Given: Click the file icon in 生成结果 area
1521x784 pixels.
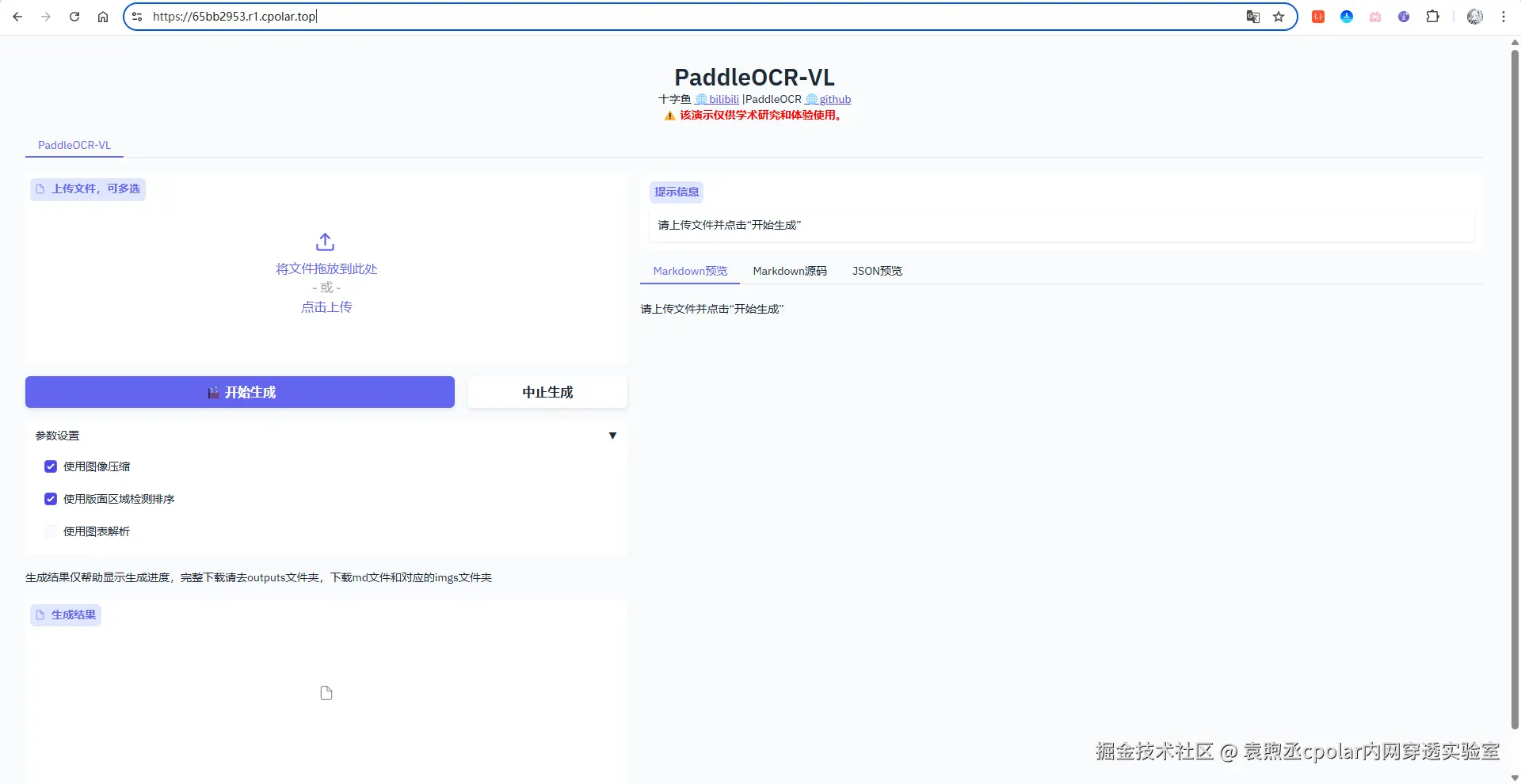Looking at the screenshot, I should 326,693.
